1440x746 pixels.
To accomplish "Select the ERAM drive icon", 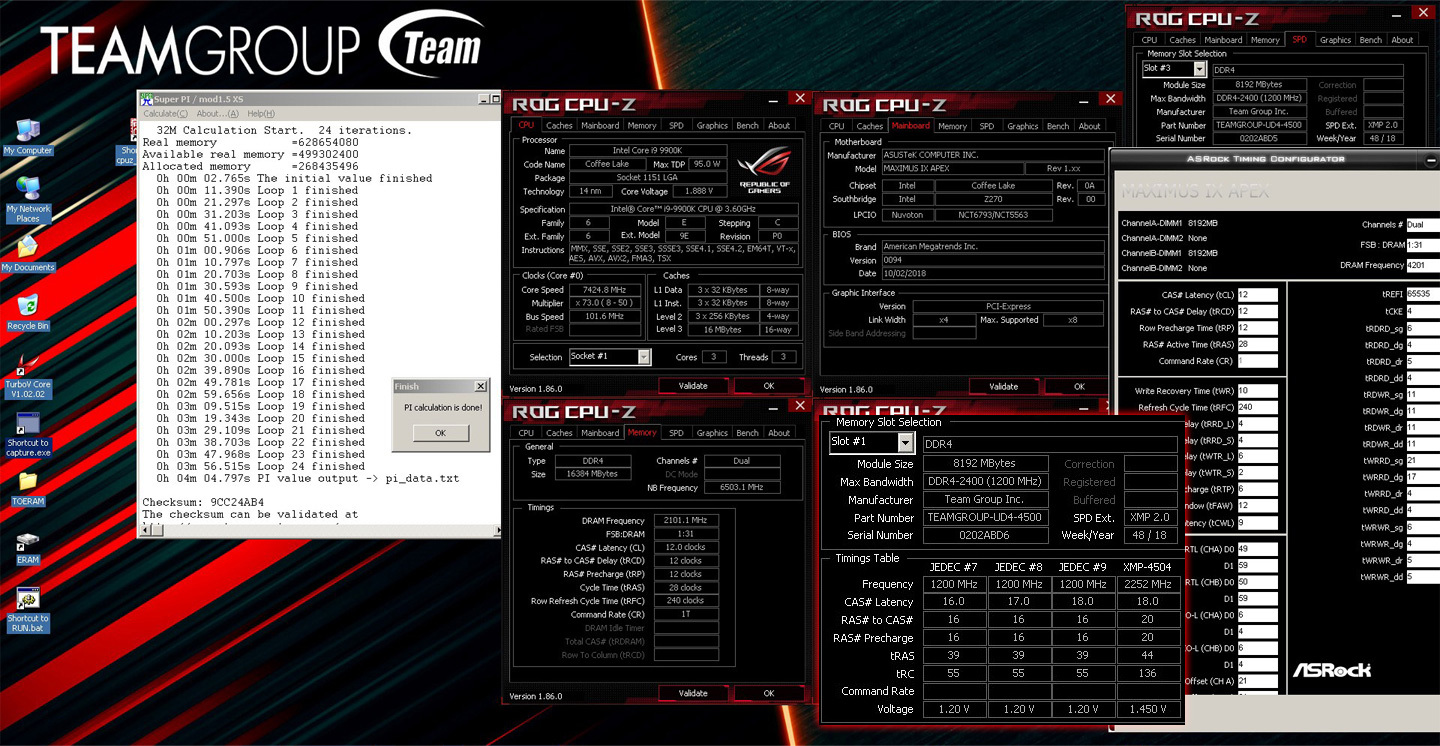I will tap(28, 548).
